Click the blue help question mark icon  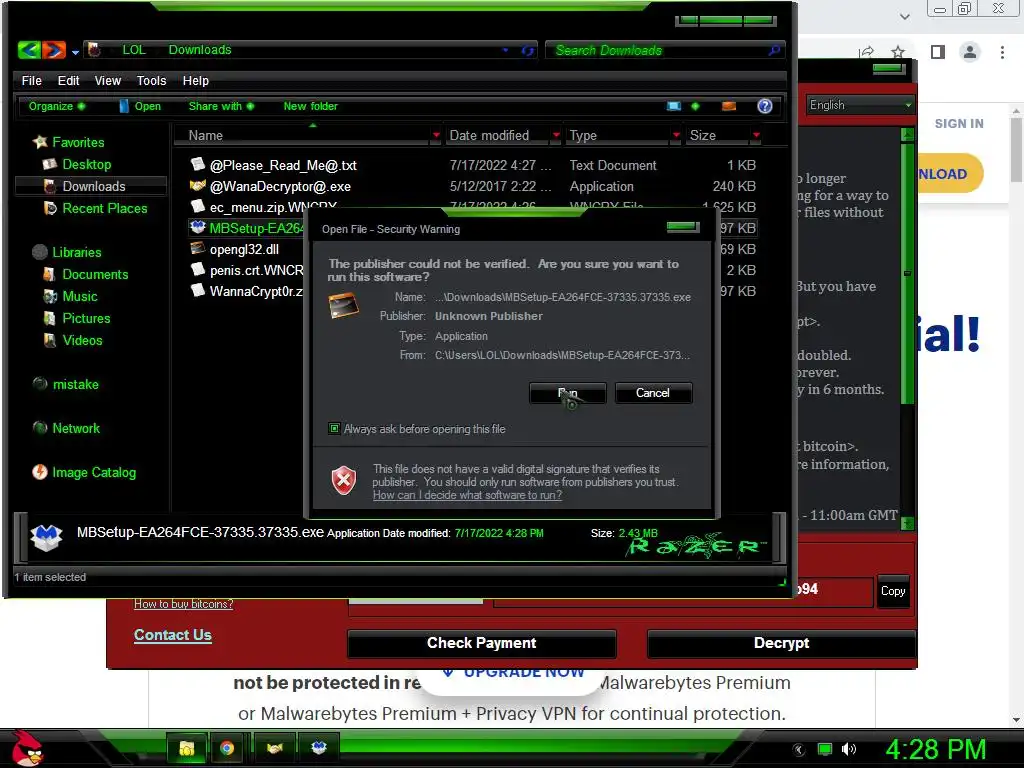click(764, 106)
